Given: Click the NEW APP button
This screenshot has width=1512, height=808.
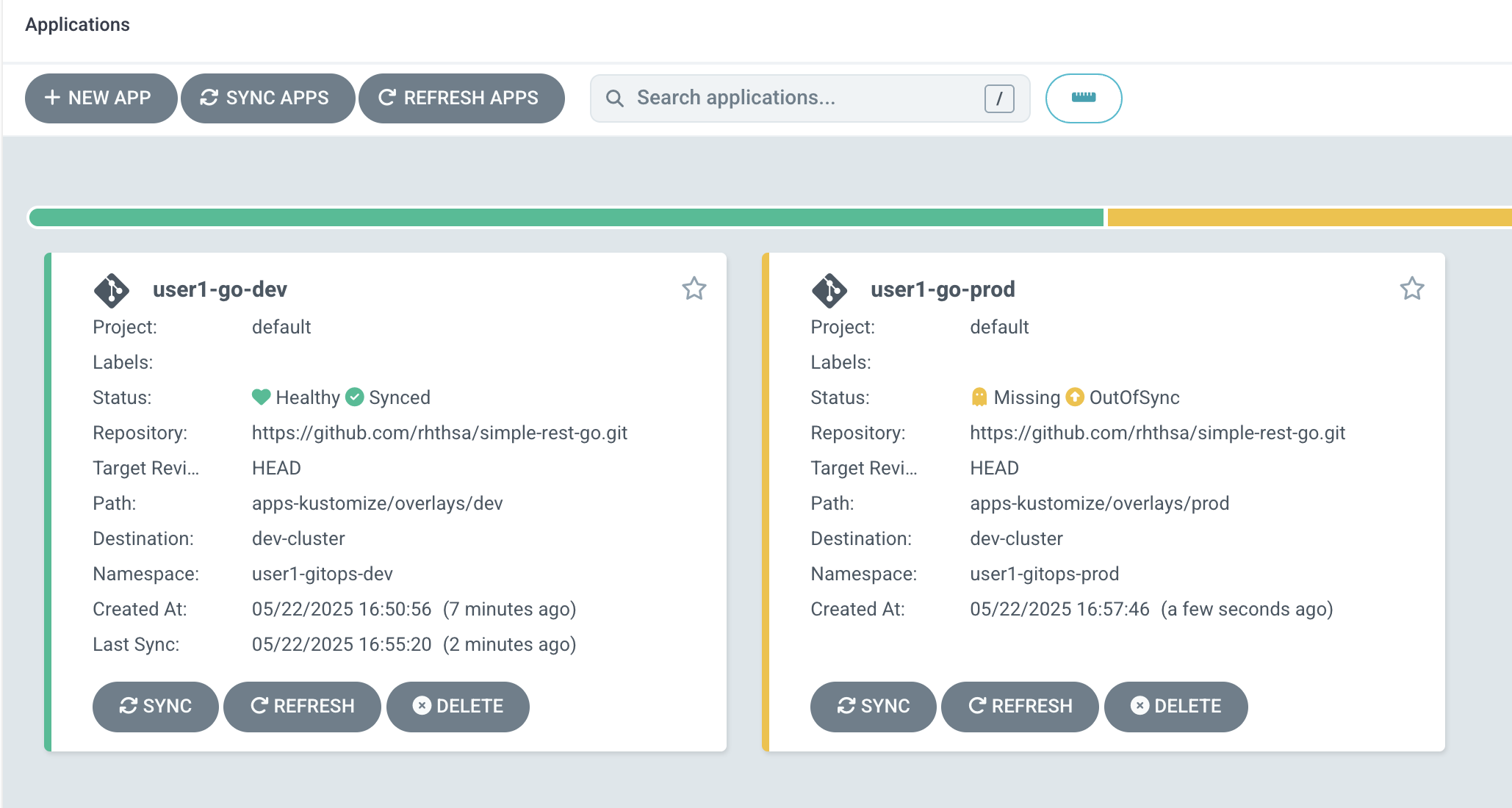Looking at the screenshot, I should tap(101, 98).
